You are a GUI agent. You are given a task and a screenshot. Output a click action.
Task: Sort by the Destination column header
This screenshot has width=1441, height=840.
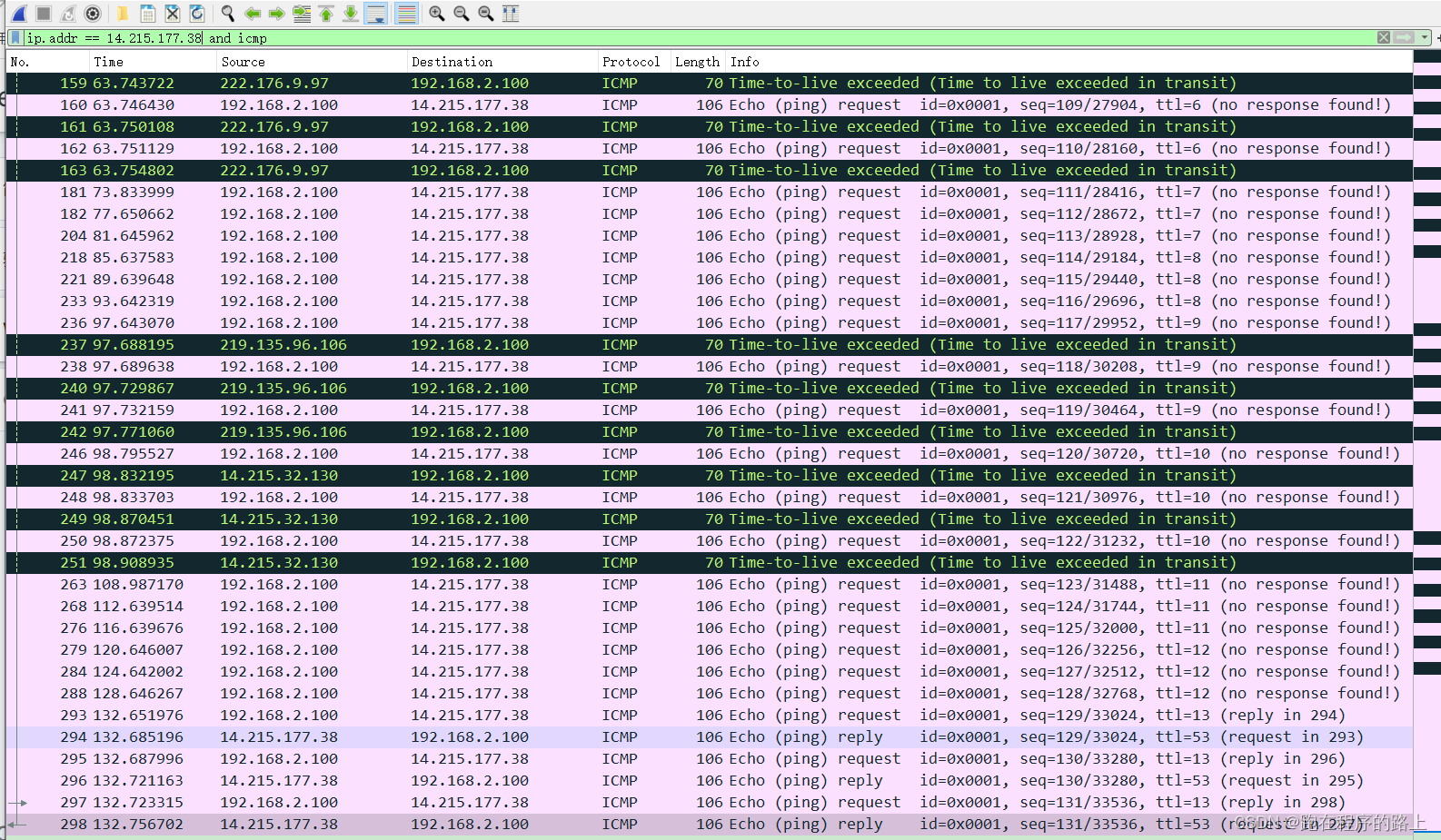502,62
